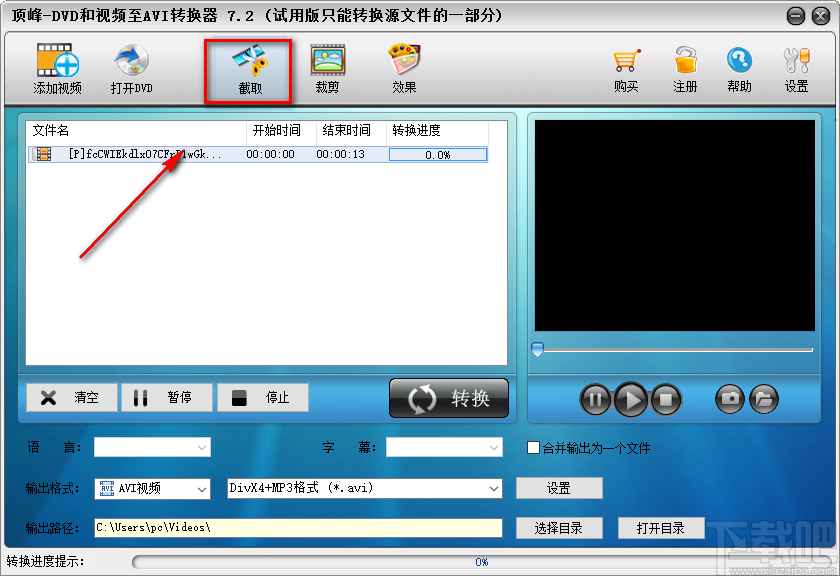The image size is (840, 576).
Task: Click the 转换进度 column header
Action: 416,130
